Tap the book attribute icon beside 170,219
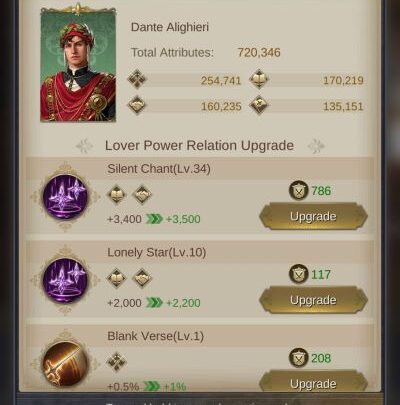This screenshot has height=405, width=400. (x=259, y=79)
